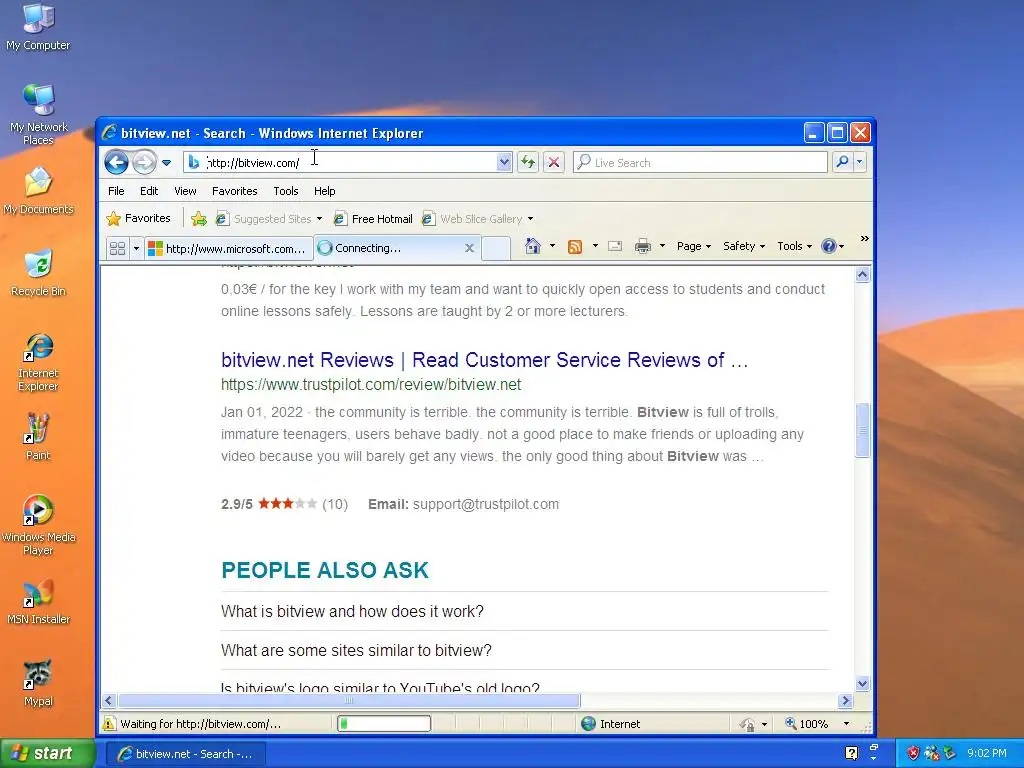The height and width of the screenshot is (768, 1024).
Task: Select the Mypal raccoon shortcut
Action: pyautogui.click(x=38, y=683)
